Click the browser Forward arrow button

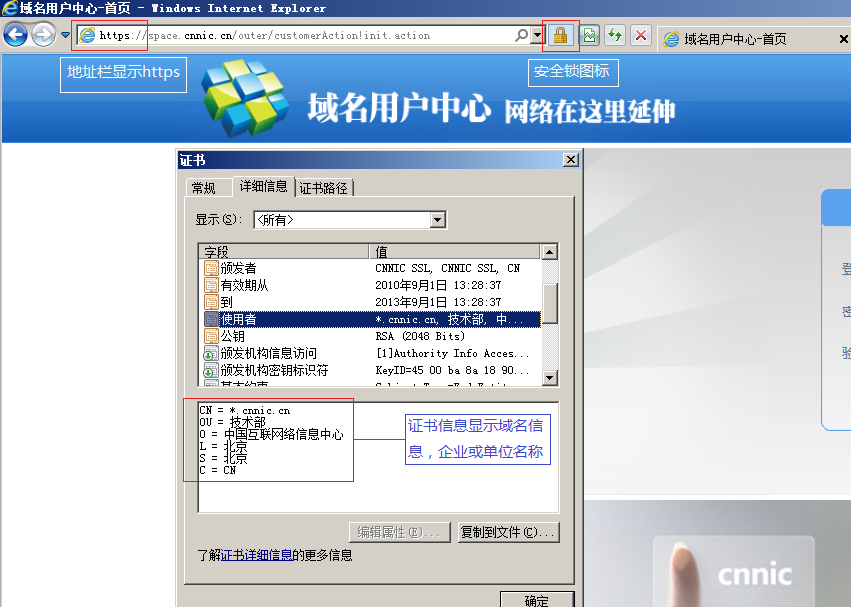[43, 35]
